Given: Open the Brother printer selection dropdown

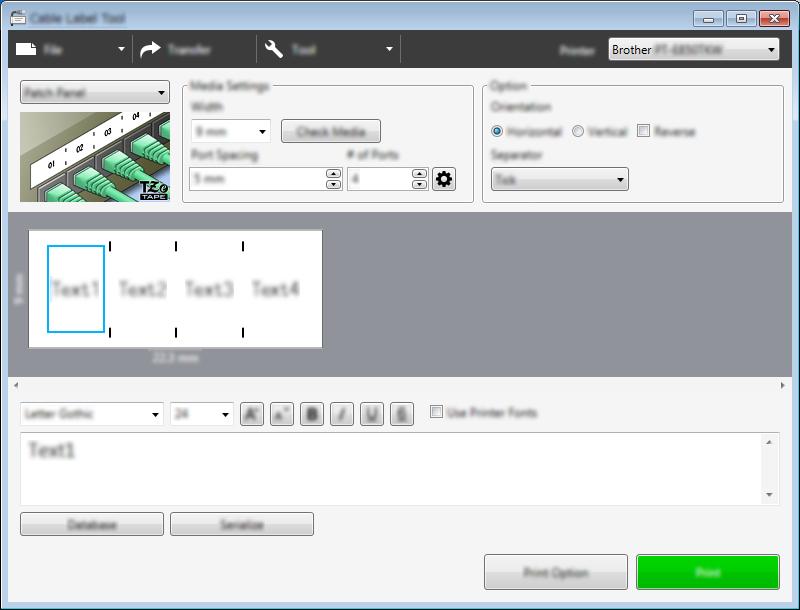Looking at the screenshot, I should [x=693, y=49].
